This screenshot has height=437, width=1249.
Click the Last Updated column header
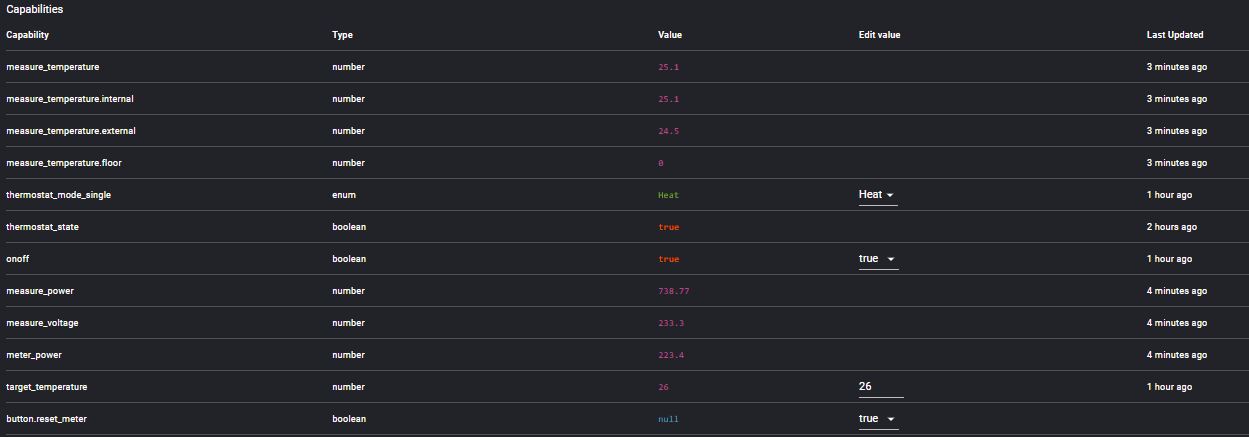coord(1174,35)
